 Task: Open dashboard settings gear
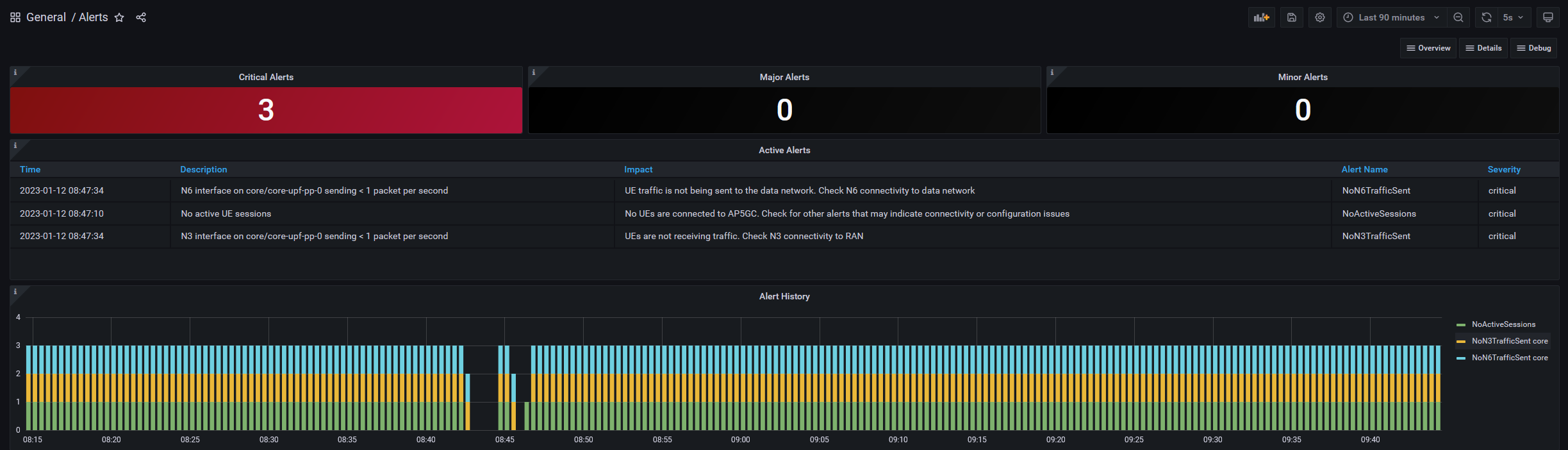click(1320, 17)
